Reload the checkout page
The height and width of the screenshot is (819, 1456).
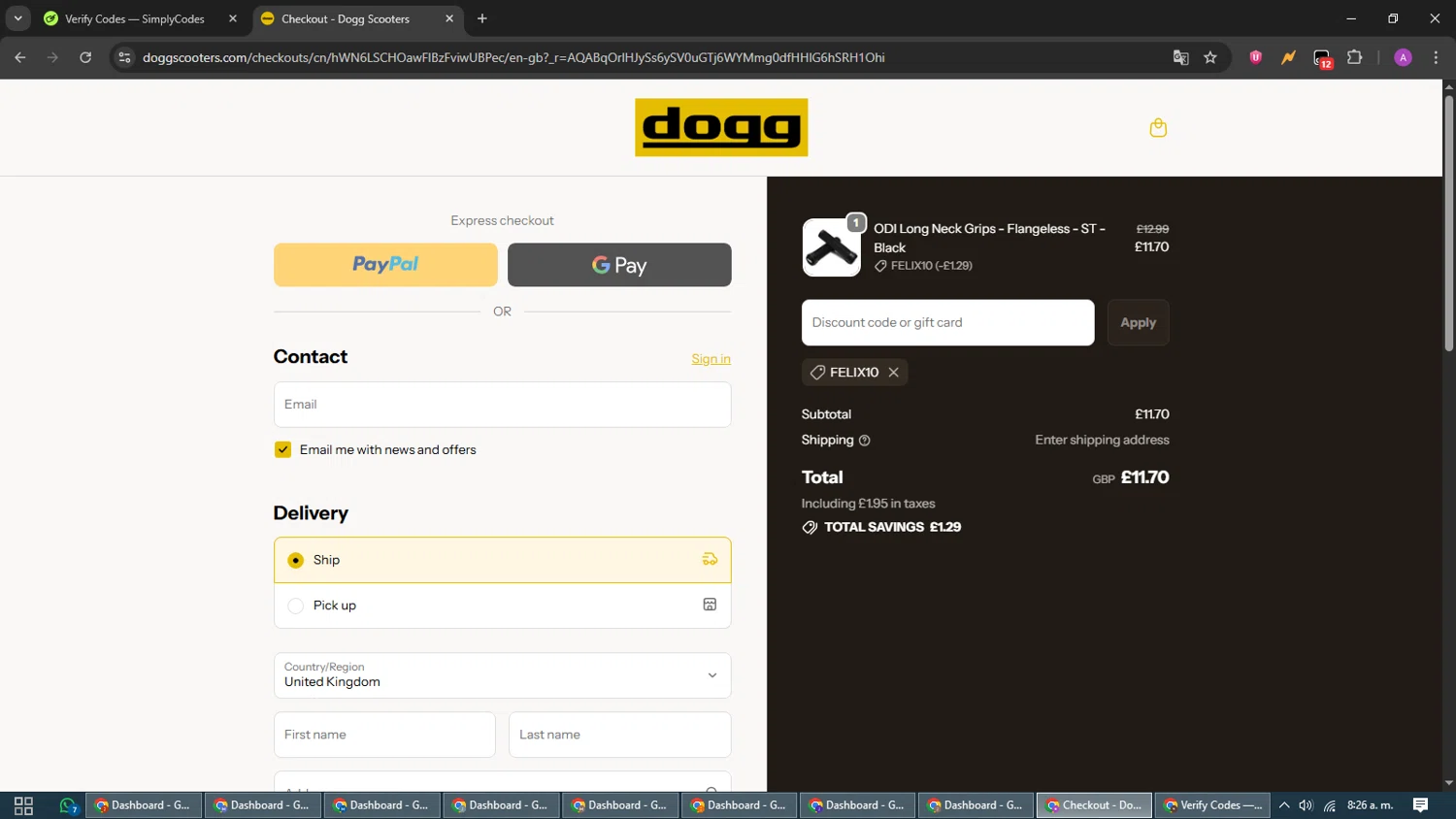[x=85, y=57]
